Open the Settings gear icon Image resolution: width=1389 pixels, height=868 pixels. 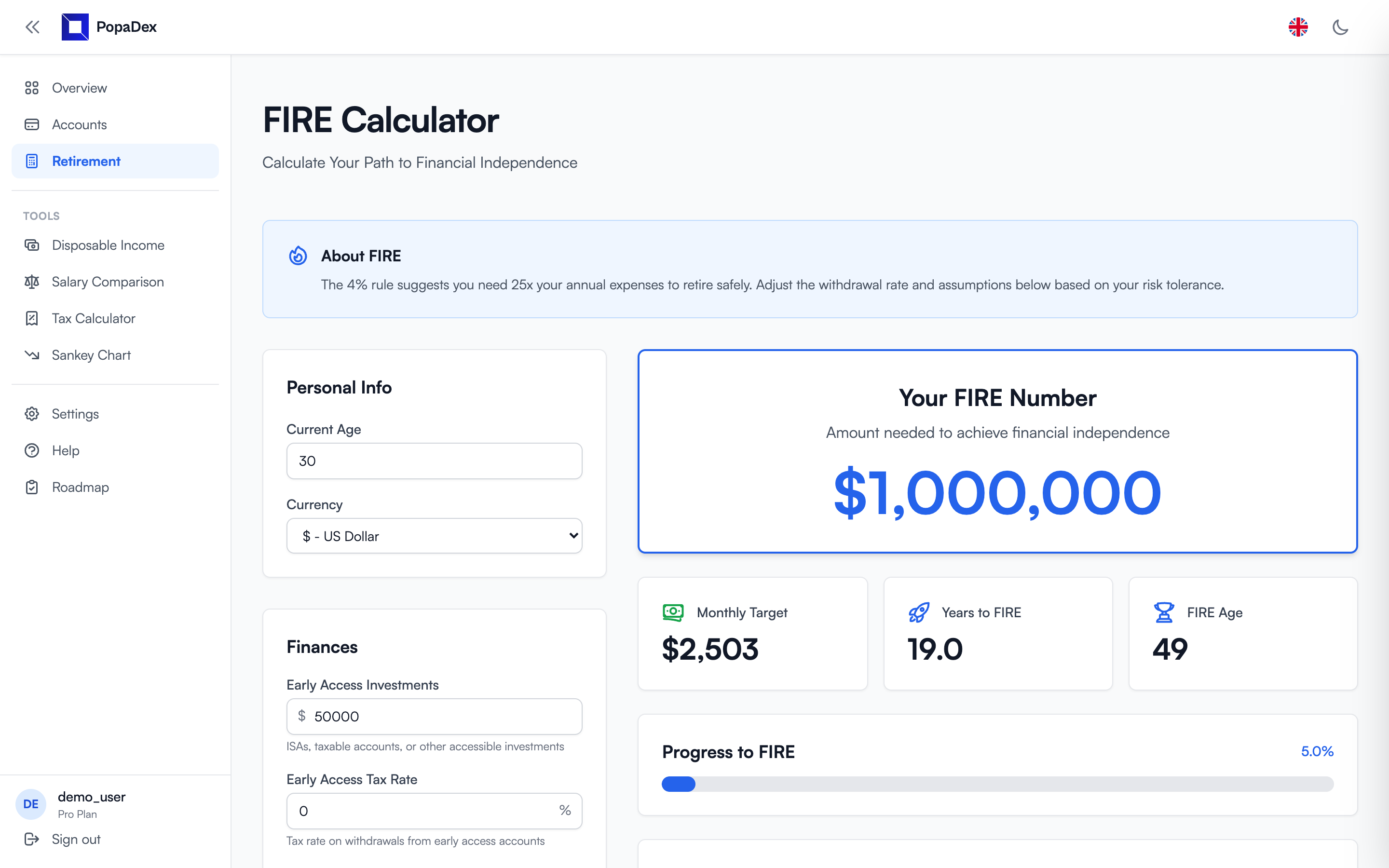tap(31, 413)
